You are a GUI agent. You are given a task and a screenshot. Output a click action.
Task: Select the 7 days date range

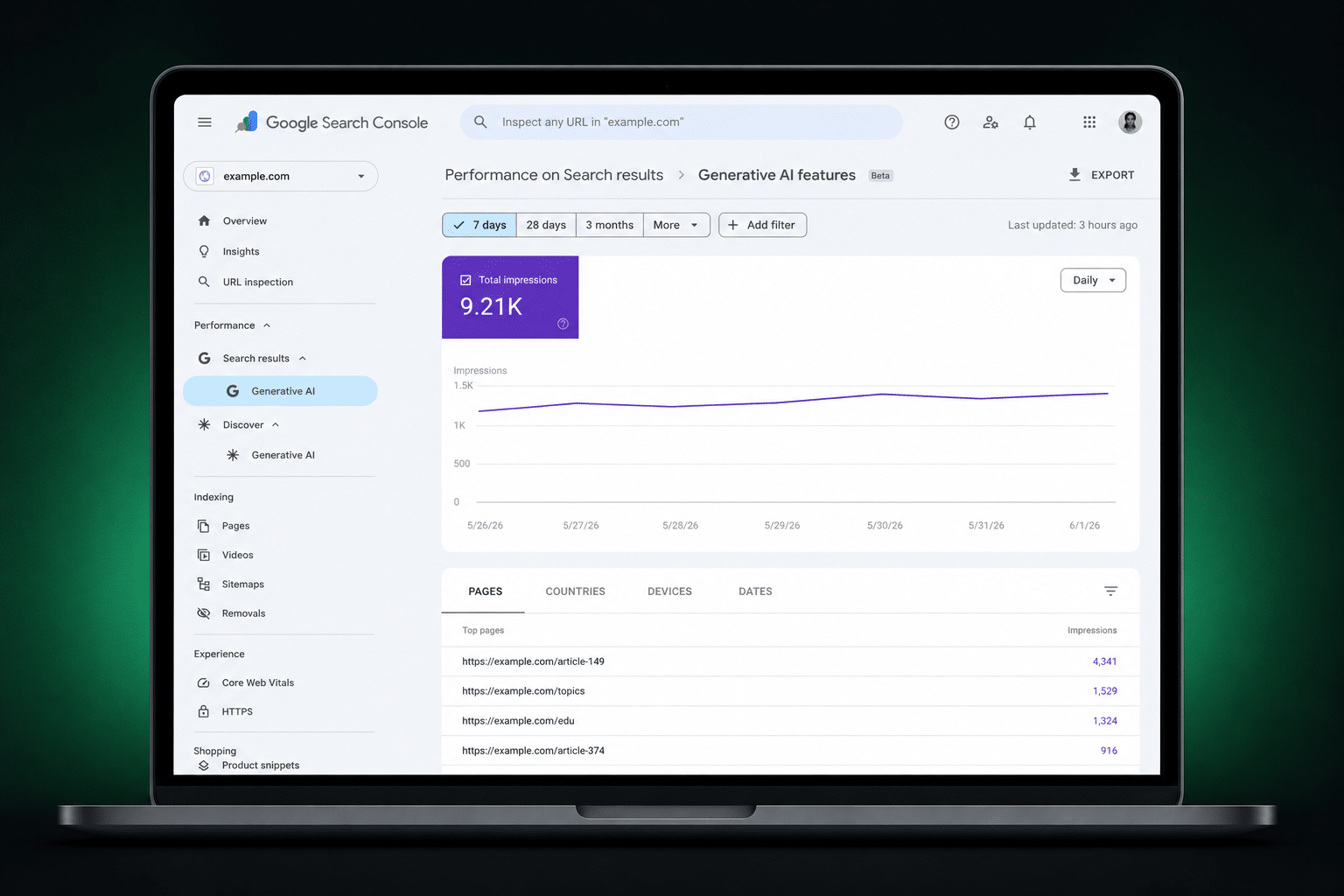pyautogui.click(x=479, y=225)
